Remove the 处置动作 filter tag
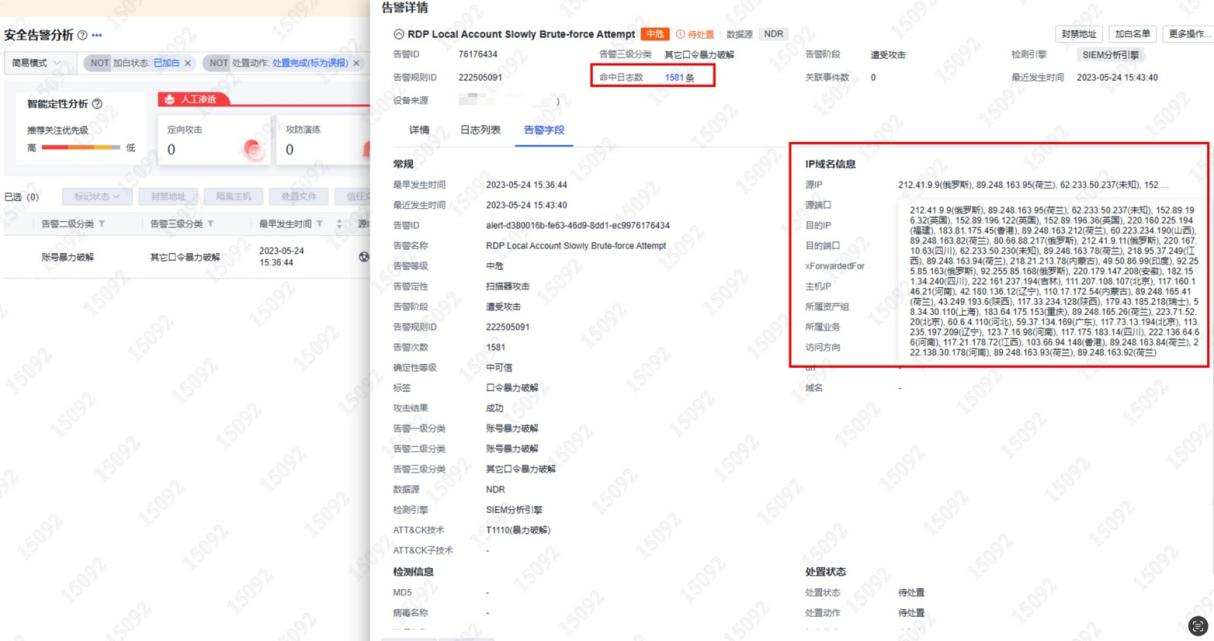Image resolution: width=1214 pixels, height=641 pixels. (x=356, y=63)
